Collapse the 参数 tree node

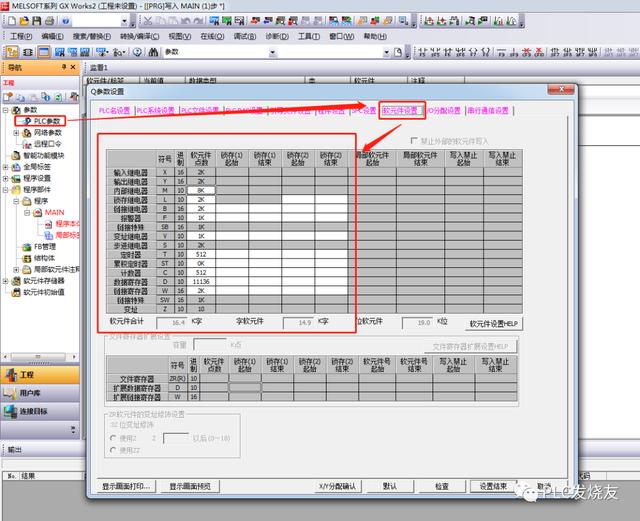pos(6,110)
